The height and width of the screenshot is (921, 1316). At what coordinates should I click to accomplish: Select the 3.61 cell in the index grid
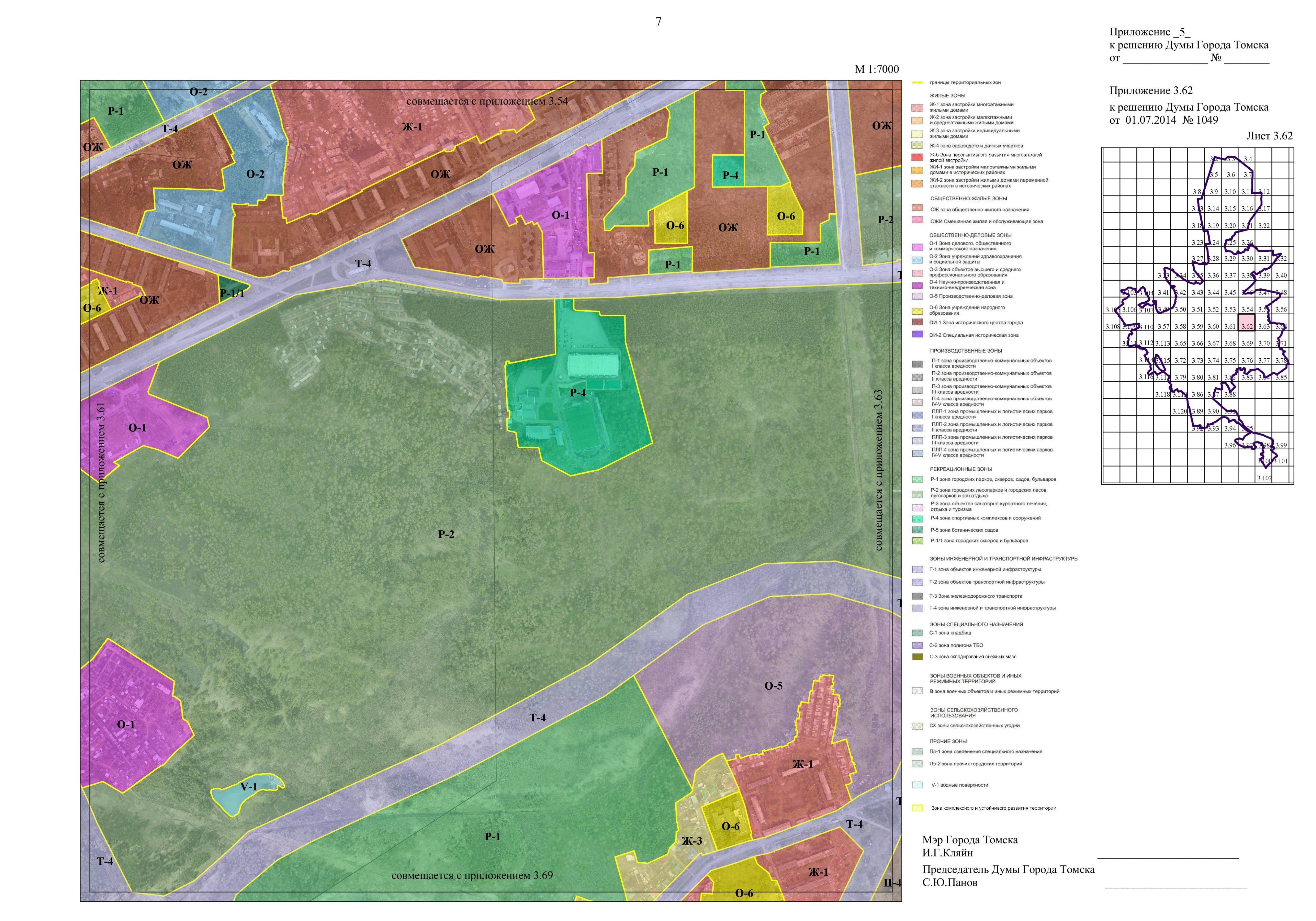[x=1230, y=323]
